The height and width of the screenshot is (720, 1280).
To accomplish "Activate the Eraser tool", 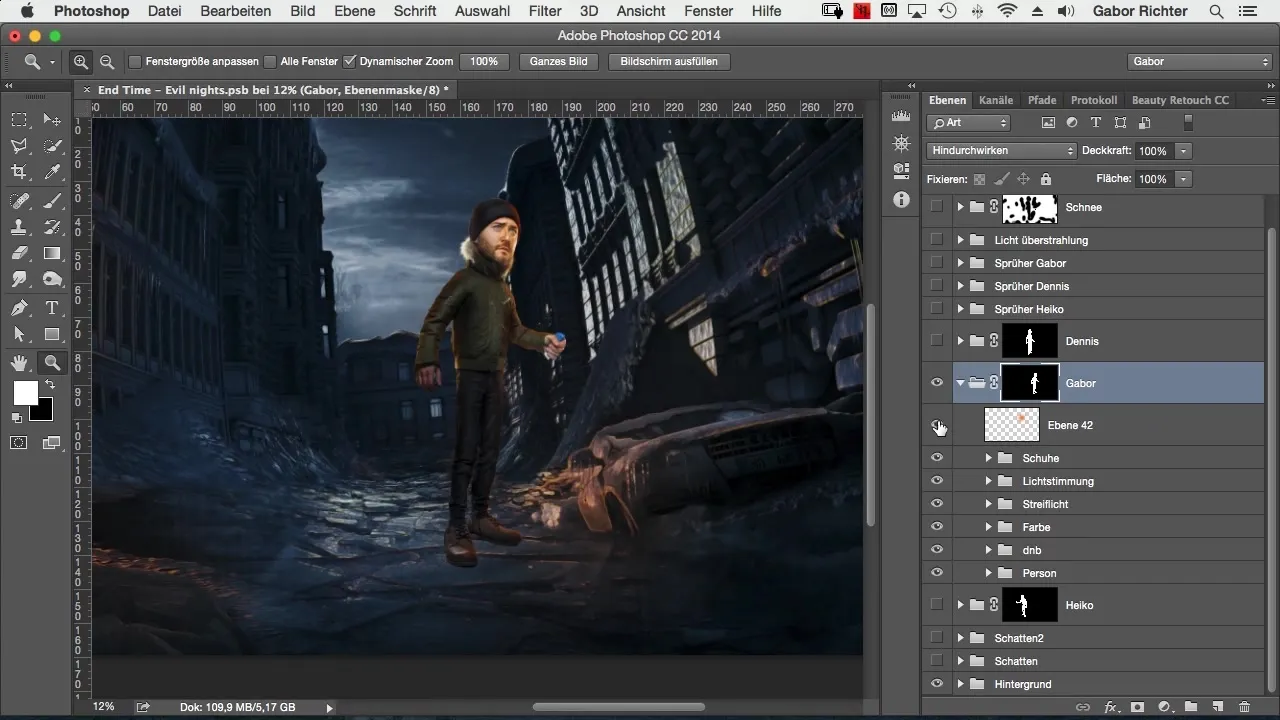I will pyautogui.click(x=20, y=253).
